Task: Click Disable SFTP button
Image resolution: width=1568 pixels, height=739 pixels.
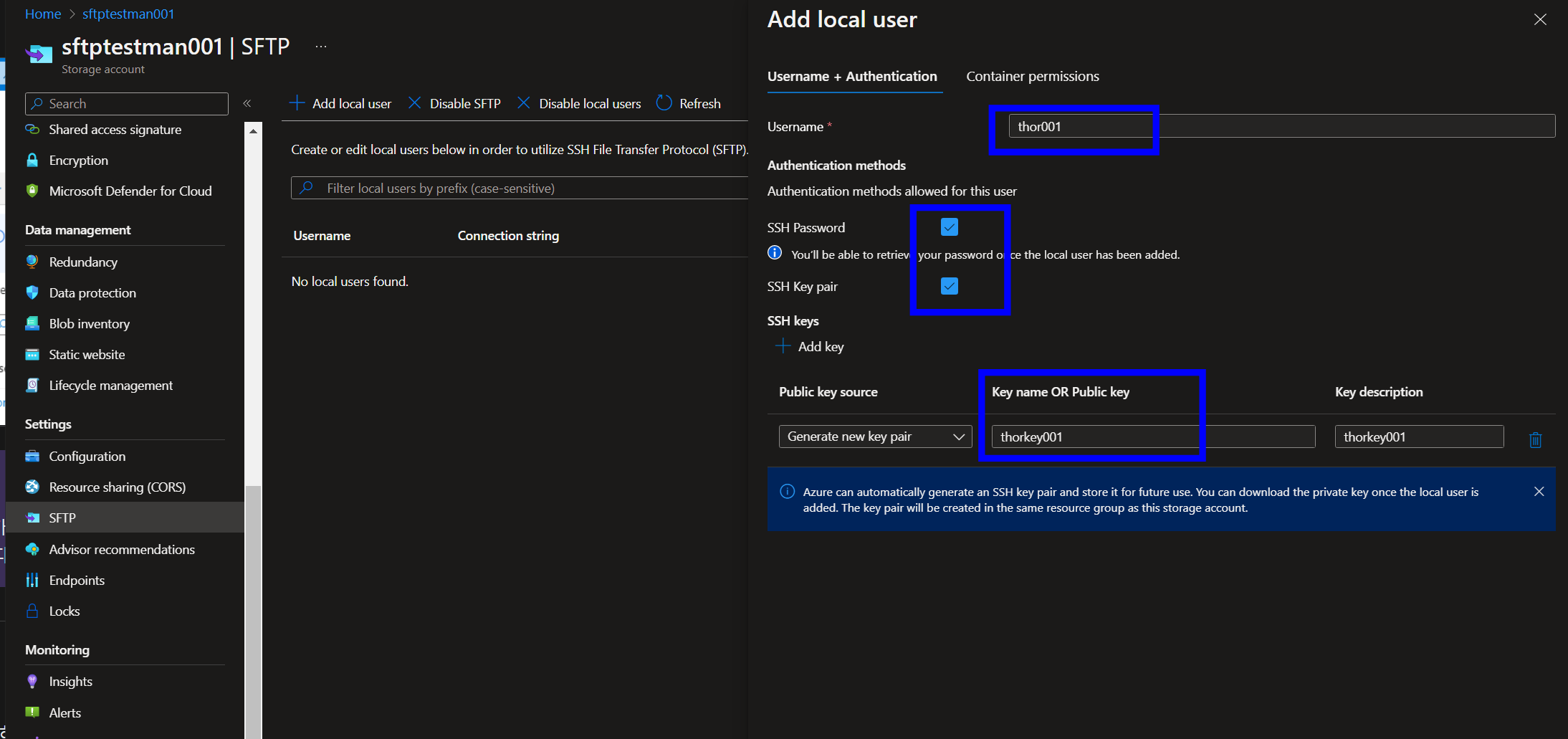Action: (x=454, y=103)
